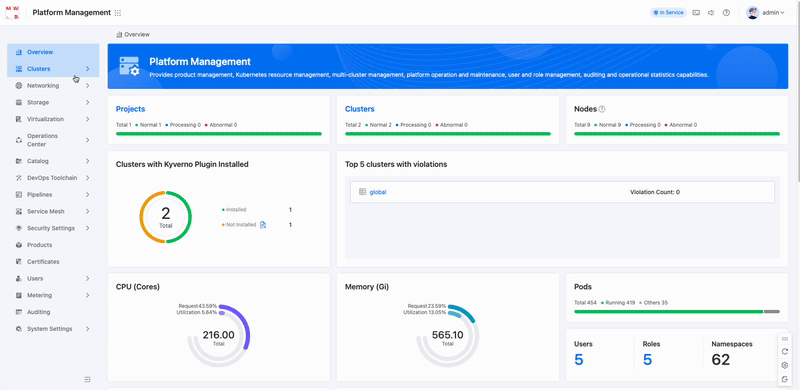Click the 'Total 454' pods label
This screenshot has height=390, width=800.
(x=585, y=303)
